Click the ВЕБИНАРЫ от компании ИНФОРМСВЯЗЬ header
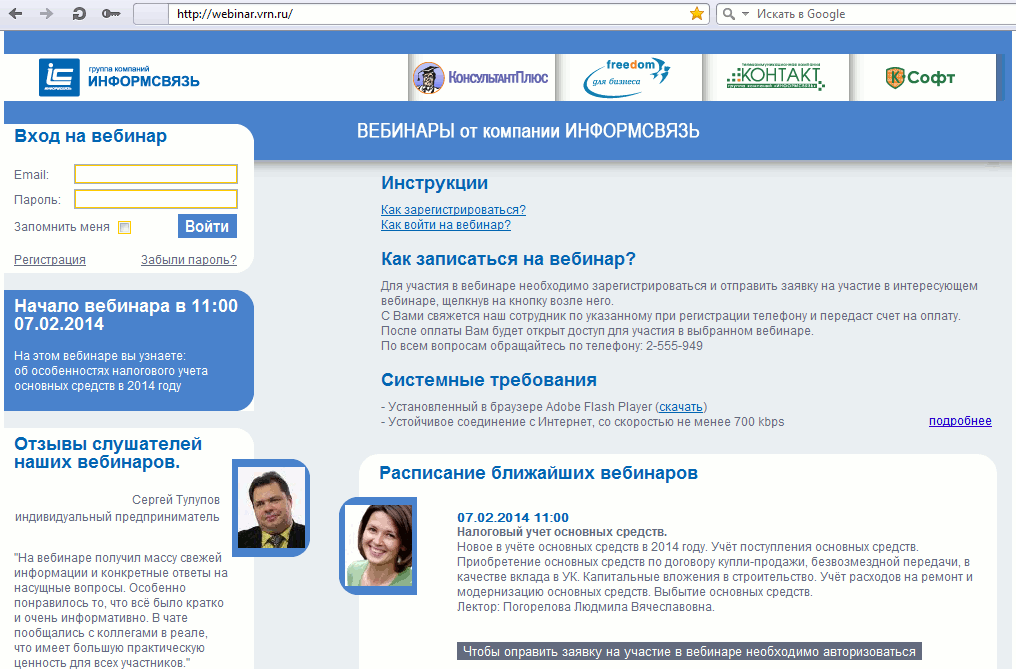1016x669 pixels. (528, 131)
